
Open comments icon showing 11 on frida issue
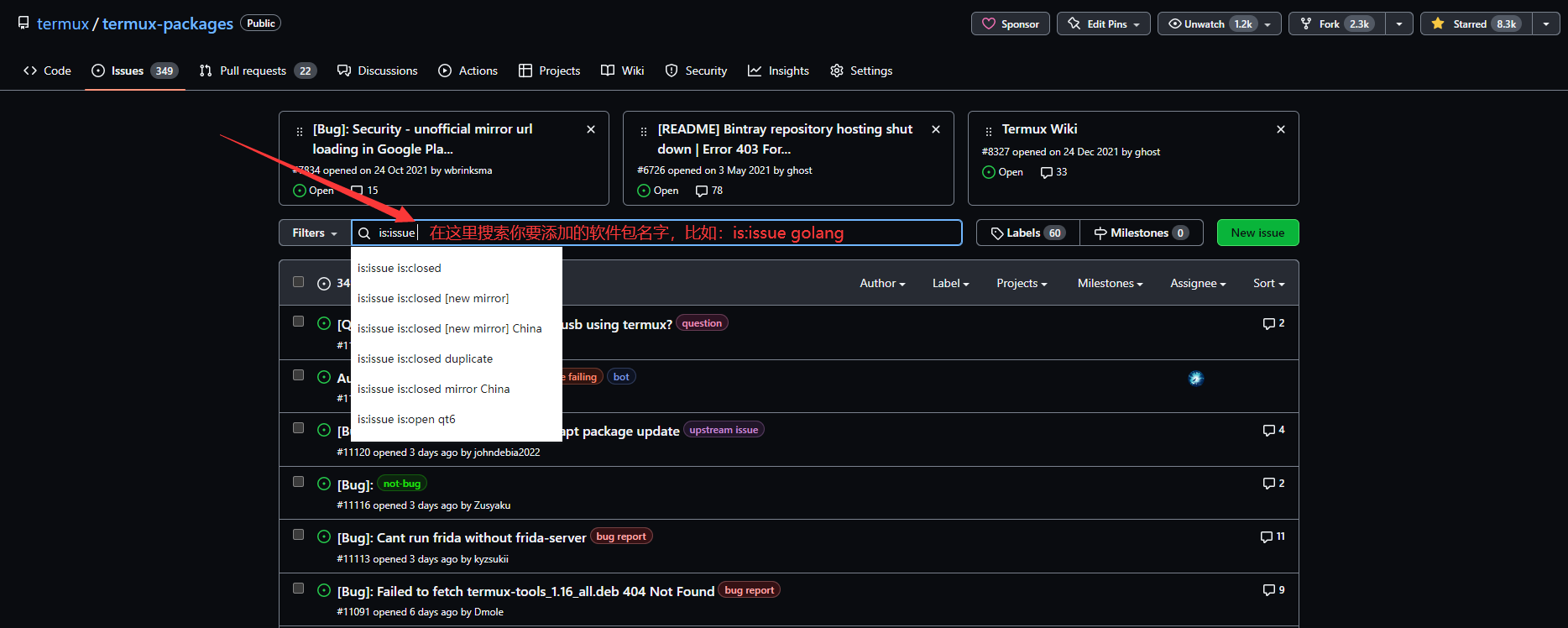1273,536
